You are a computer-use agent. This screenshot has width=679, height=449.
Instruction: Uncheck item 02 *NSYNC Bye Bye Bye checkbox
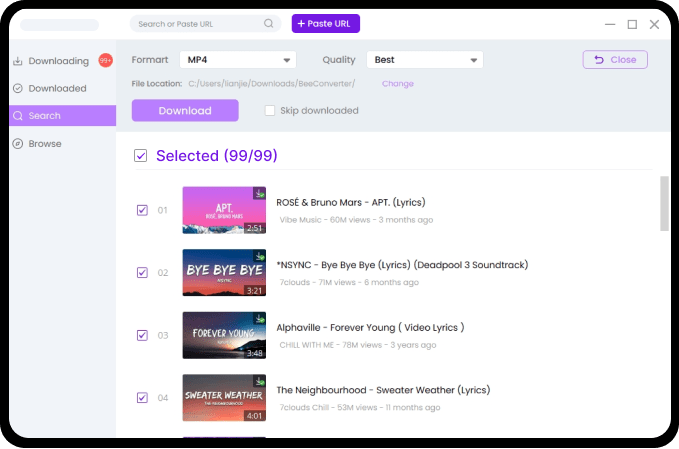pyautogui.click(x=142, y=272)
